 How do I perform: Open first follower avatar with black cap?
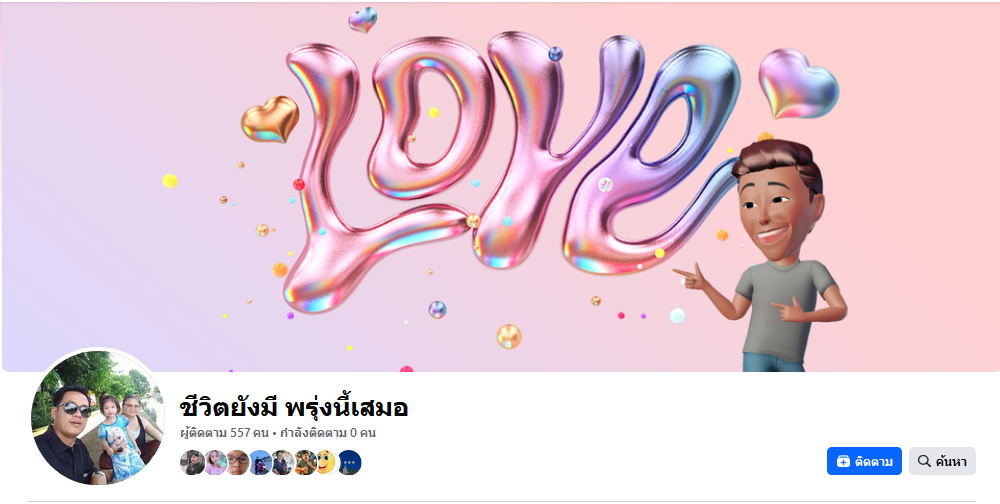point(193,463)
